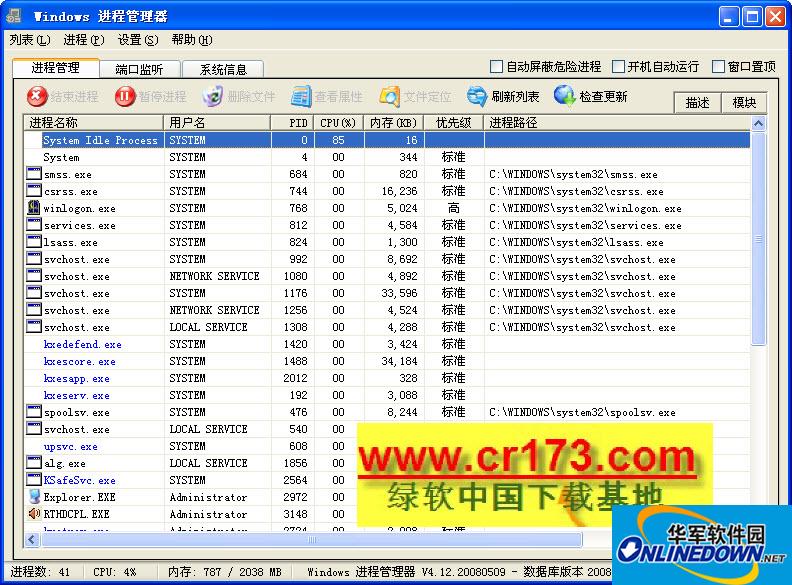
Task: Open the List (列表) menu
Action: point(30,39)
